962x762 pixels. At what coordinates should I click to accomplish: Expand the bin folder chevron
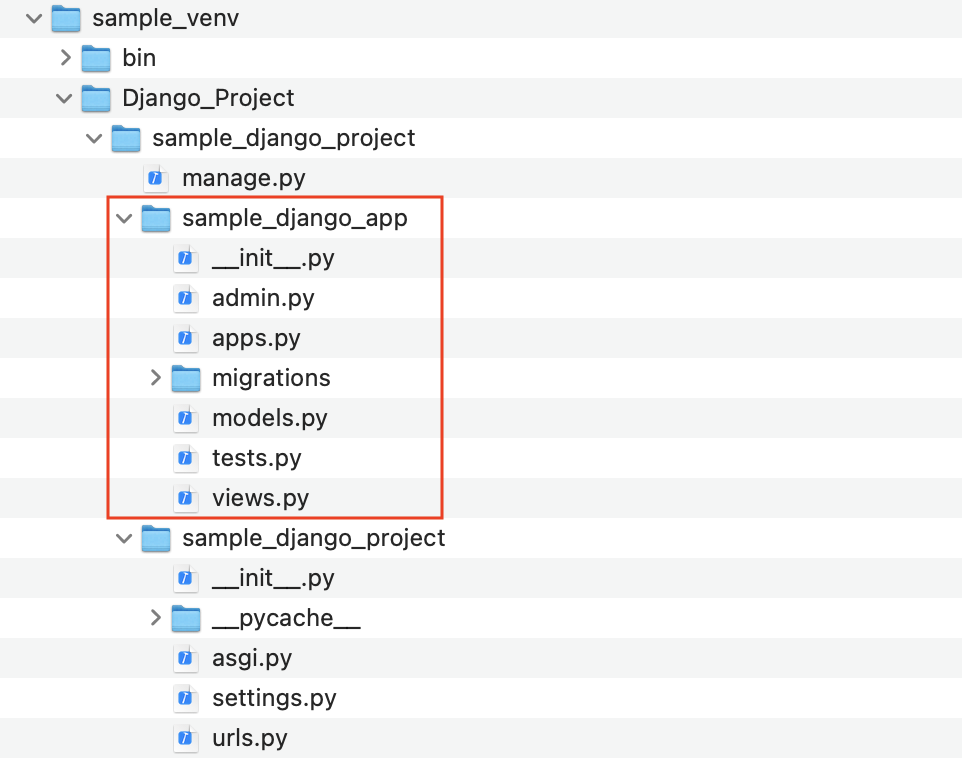(x=66, y=58)
